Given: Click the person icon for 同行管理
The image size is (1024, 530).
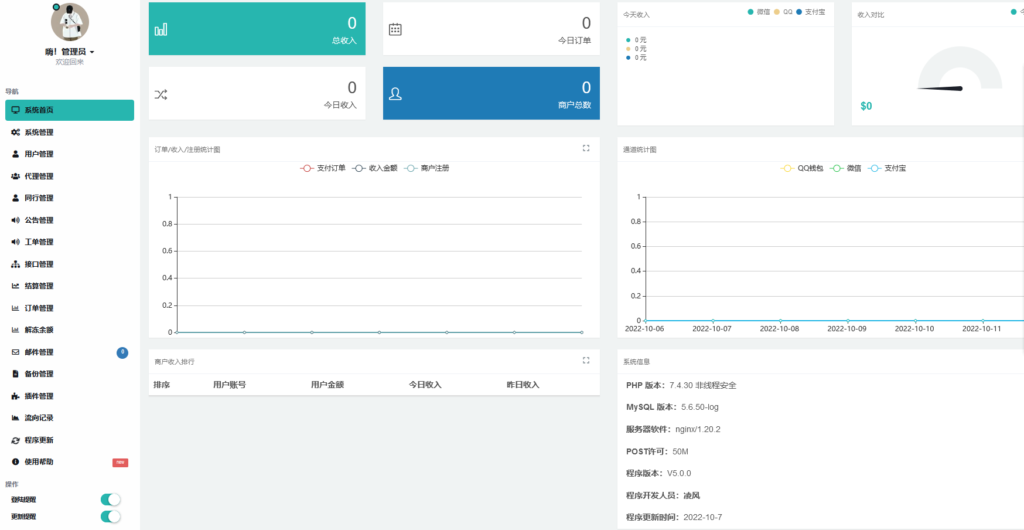Looking at the screenshot, I should point(16,198).
